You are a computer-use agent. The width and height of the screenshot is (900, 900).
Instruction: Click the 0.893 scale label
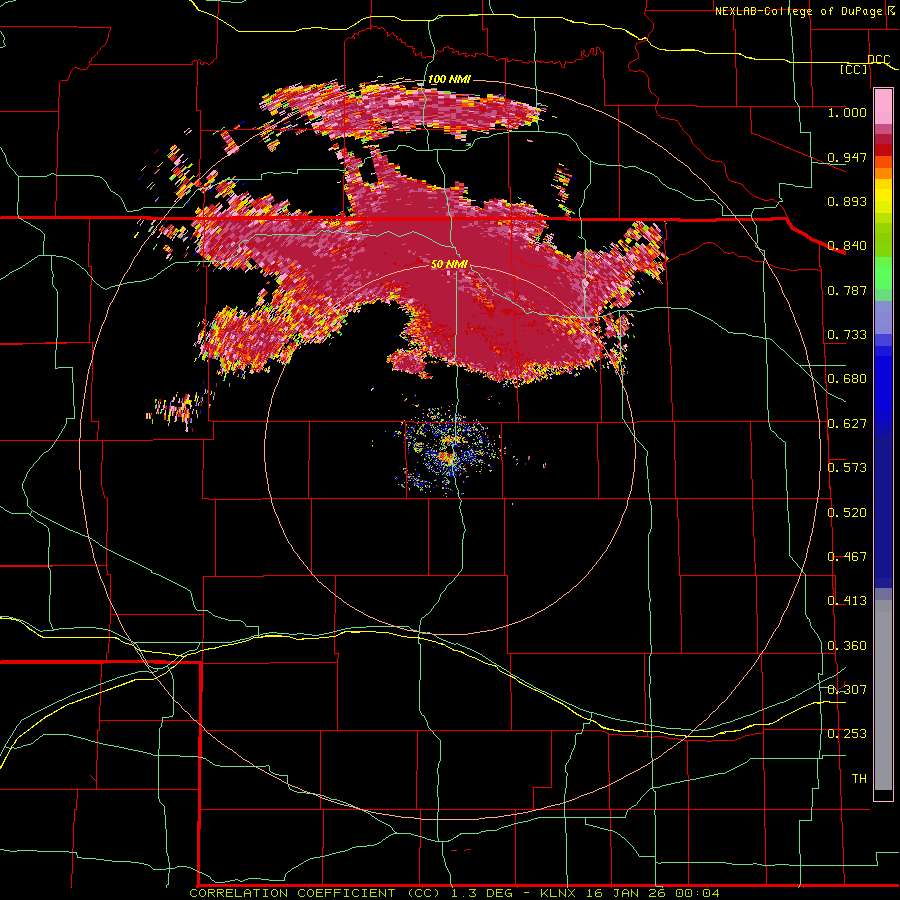(x=847, y=201)
